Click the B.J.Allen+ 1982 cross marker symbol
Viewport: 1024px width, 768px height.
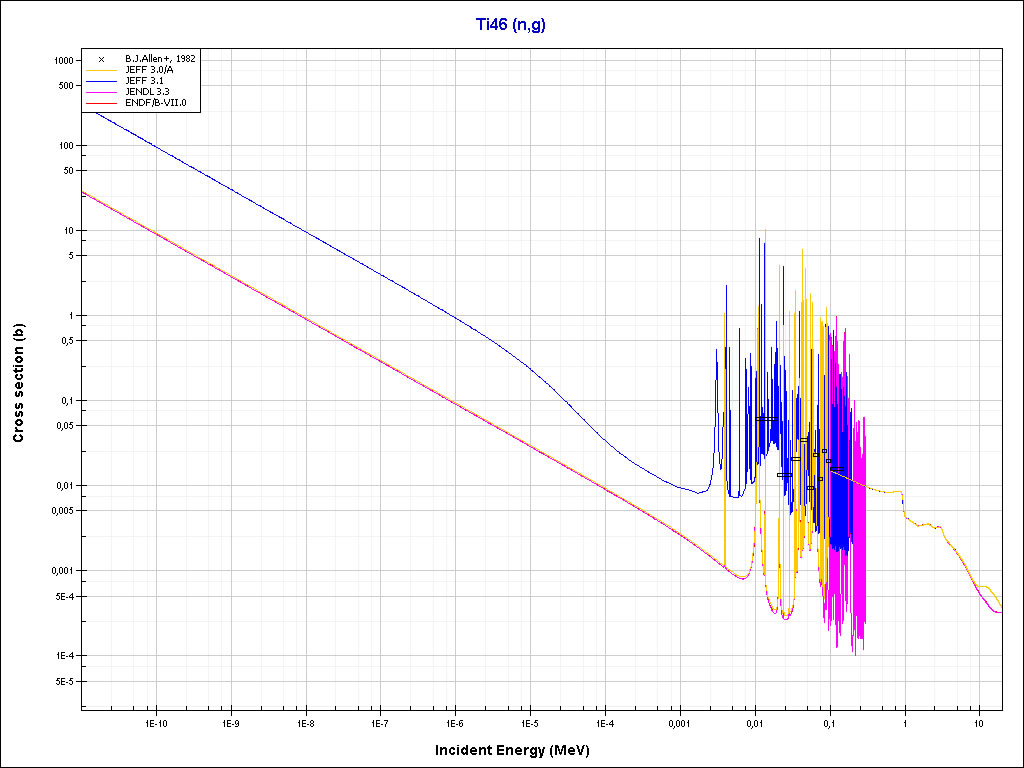point(101,59)
